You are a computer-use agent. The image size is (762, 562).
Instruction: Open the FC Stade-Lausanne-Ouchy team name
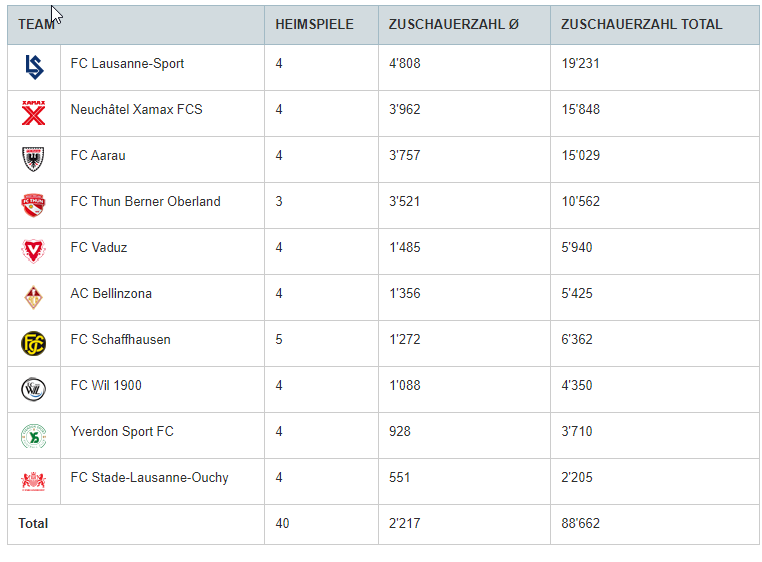[x=149, y=477]
